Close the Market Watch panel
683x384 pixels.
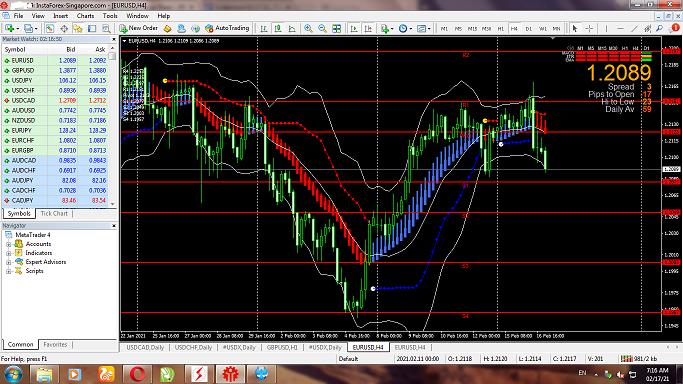click(114, 39)
